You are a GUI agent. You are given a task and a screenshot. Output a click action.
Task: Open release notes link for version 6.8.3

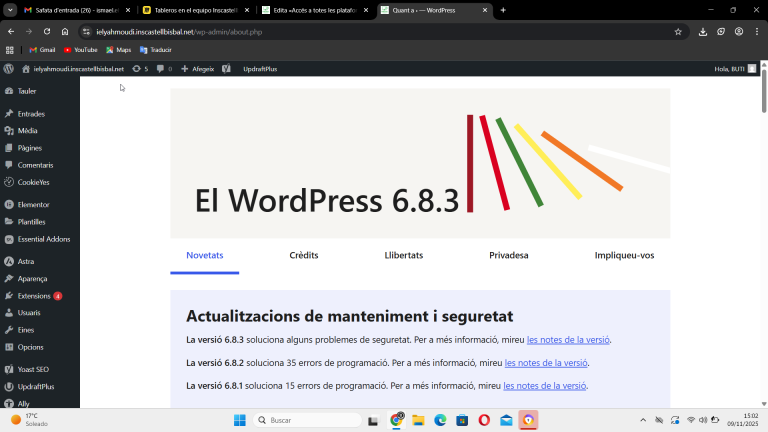(567, 340)
